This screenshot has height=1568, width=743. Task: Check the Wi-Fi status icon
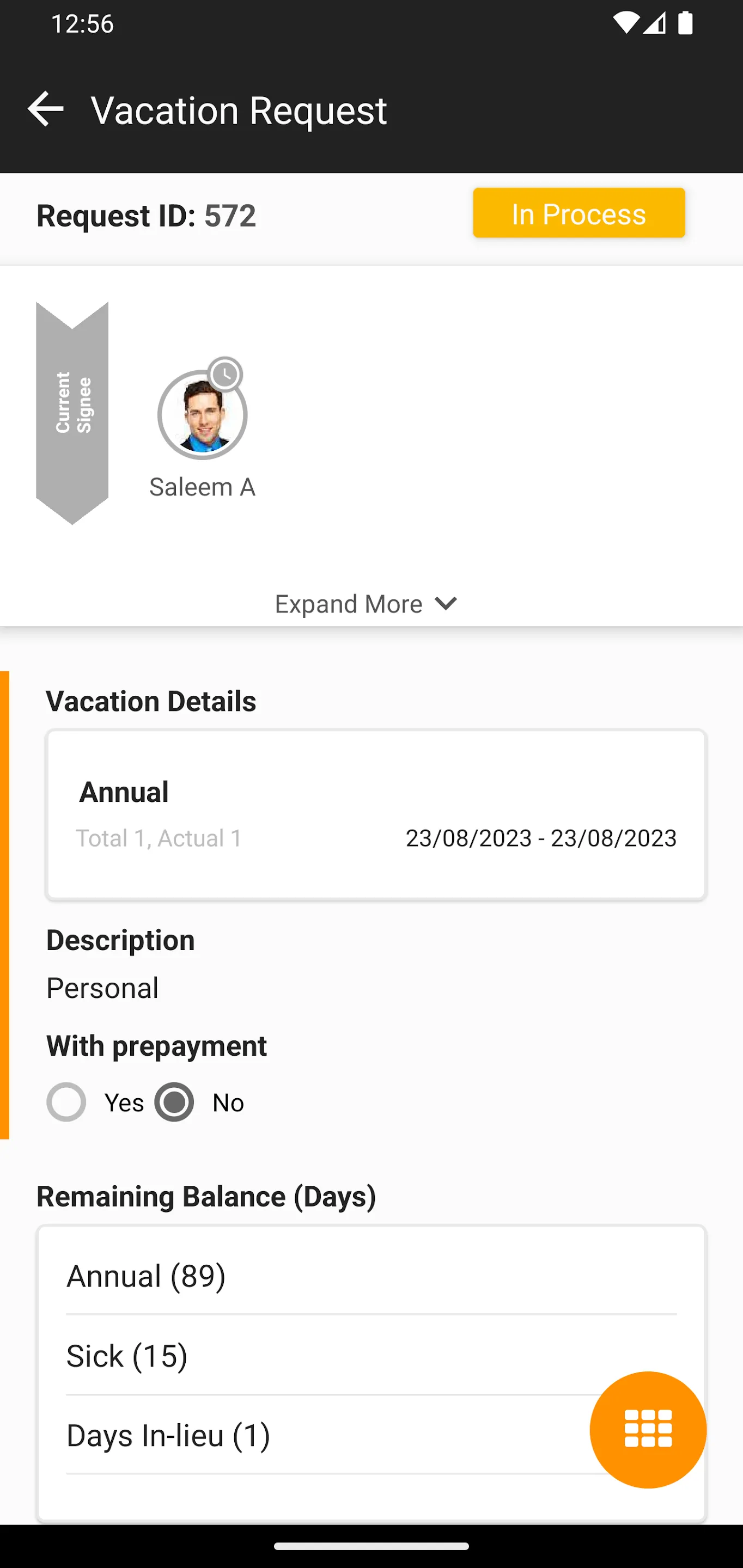[x=625, y=24]
